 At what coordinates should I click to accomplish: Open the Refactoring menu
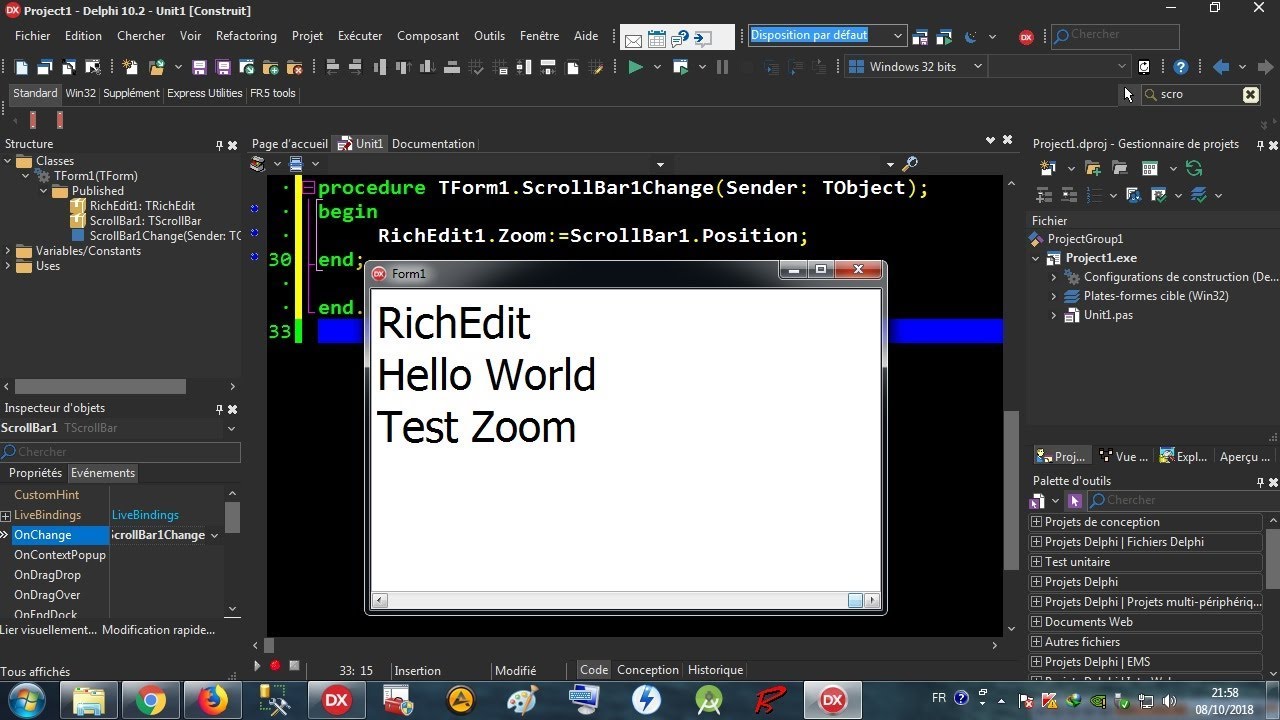(x=246, y=36)
